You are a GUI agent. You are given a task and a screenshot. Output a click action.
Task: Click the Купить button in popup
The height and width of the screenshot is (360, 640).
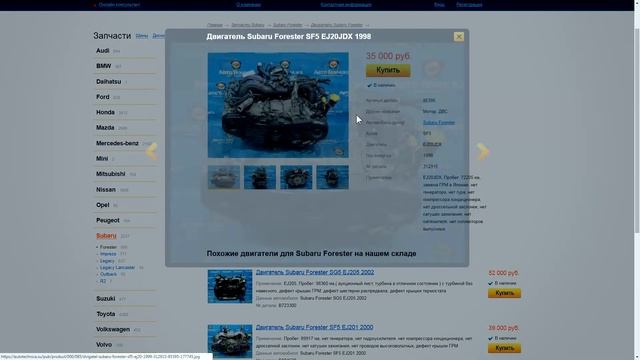[x=388, y=70]
